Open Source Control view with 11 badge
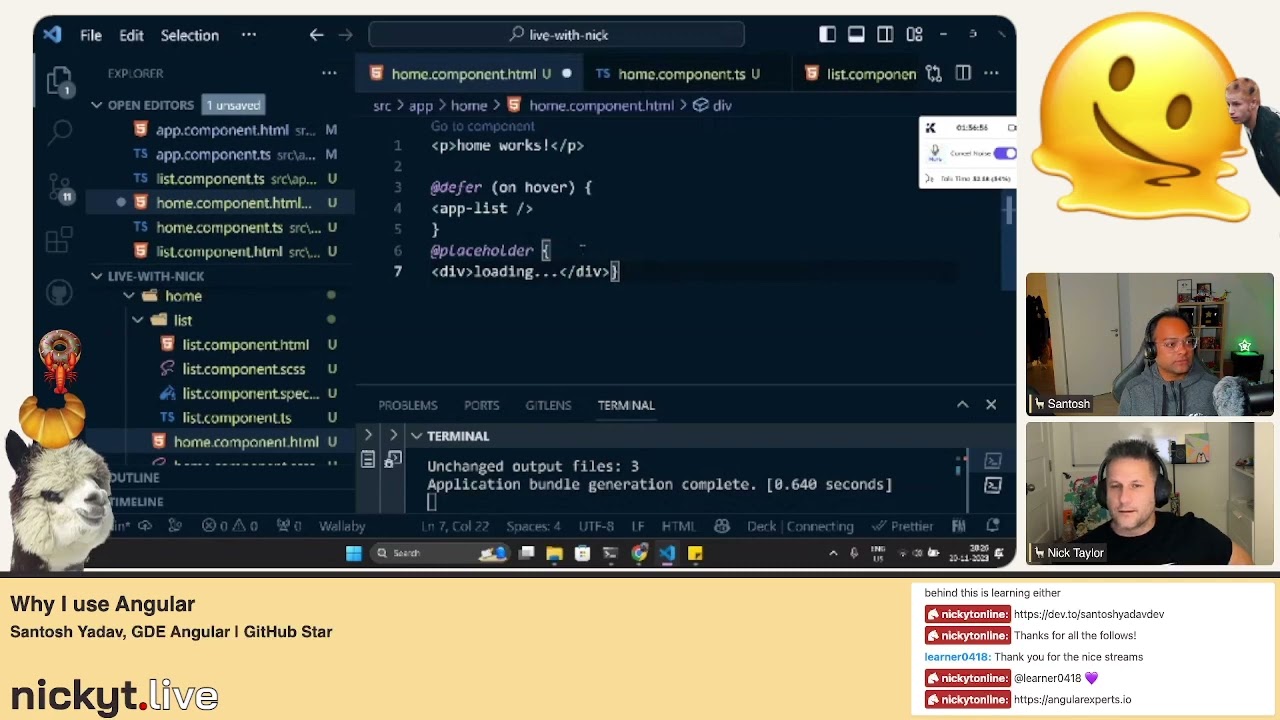 [60, 187]
